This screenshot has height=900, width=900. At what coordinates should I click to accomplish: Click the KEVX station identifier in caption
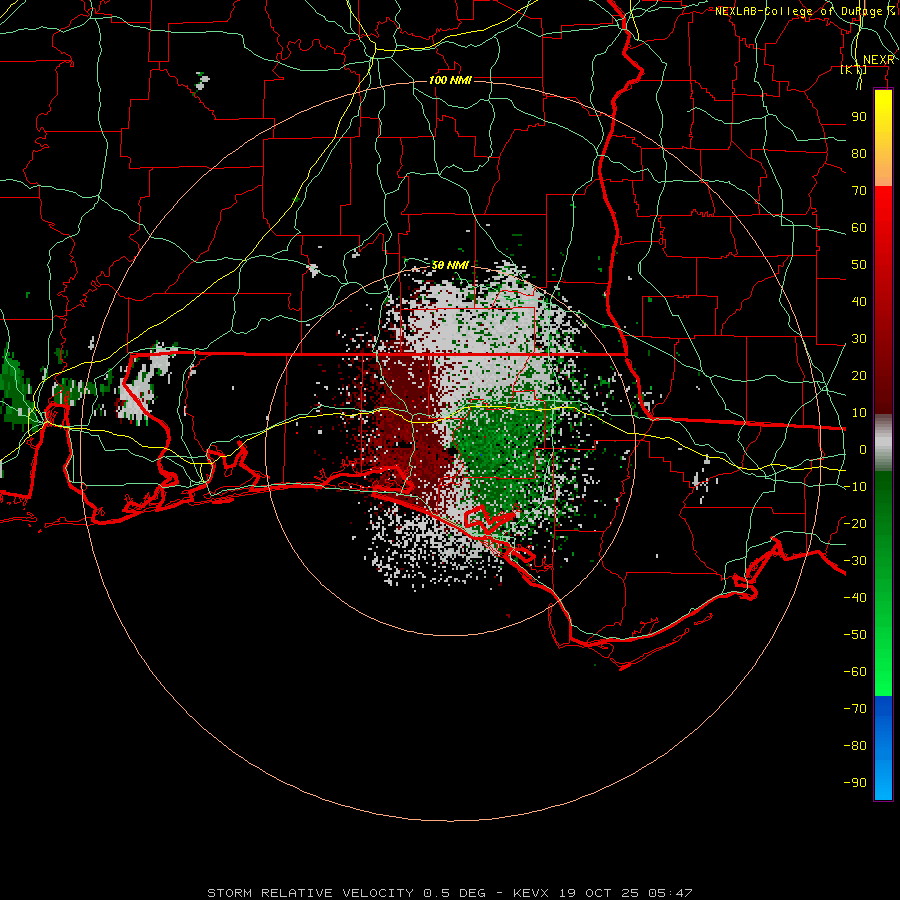[531, 893]
